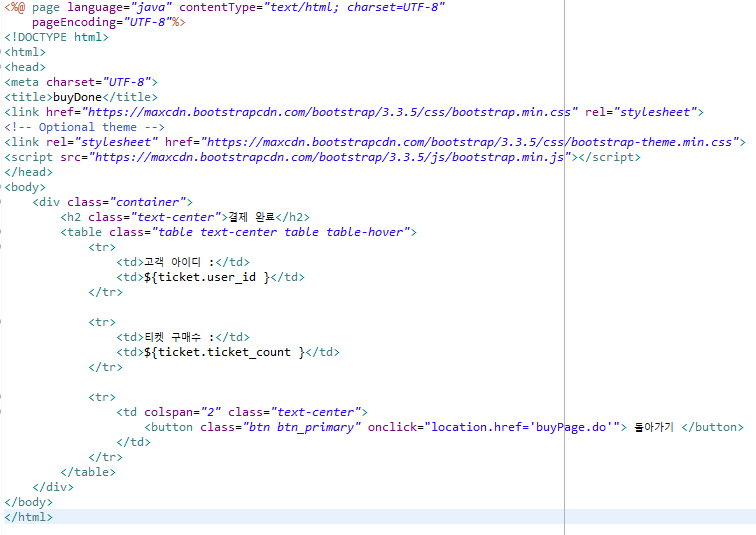Screen dimensions: 756x535
Task: Click the 티켓 구매수 : cell text
Action: 179,337
